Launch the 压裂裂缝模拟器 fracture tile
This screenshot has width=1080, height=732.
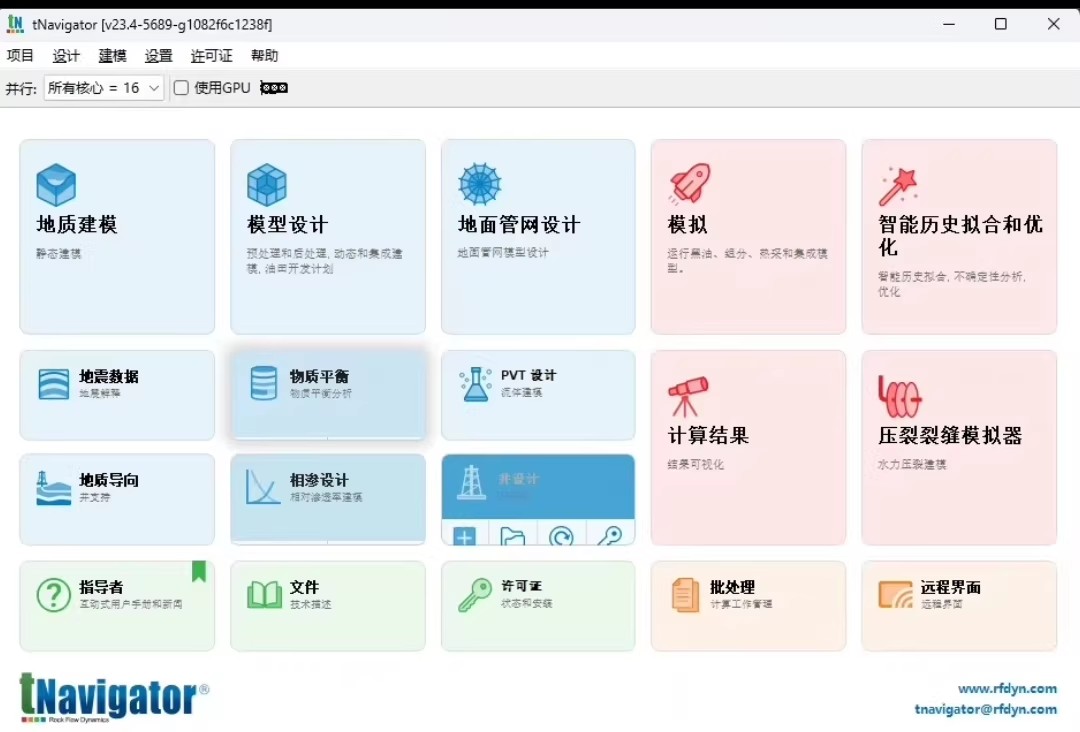(x=959, y=448)
